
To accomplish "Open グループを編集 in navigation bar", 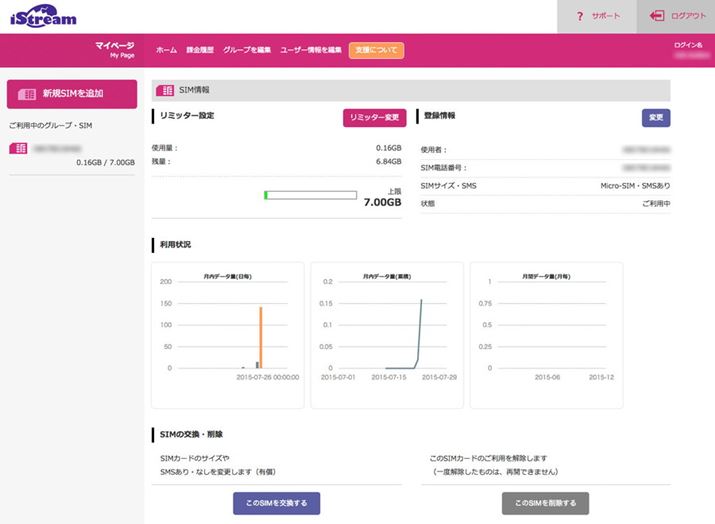I will (247, 50).
